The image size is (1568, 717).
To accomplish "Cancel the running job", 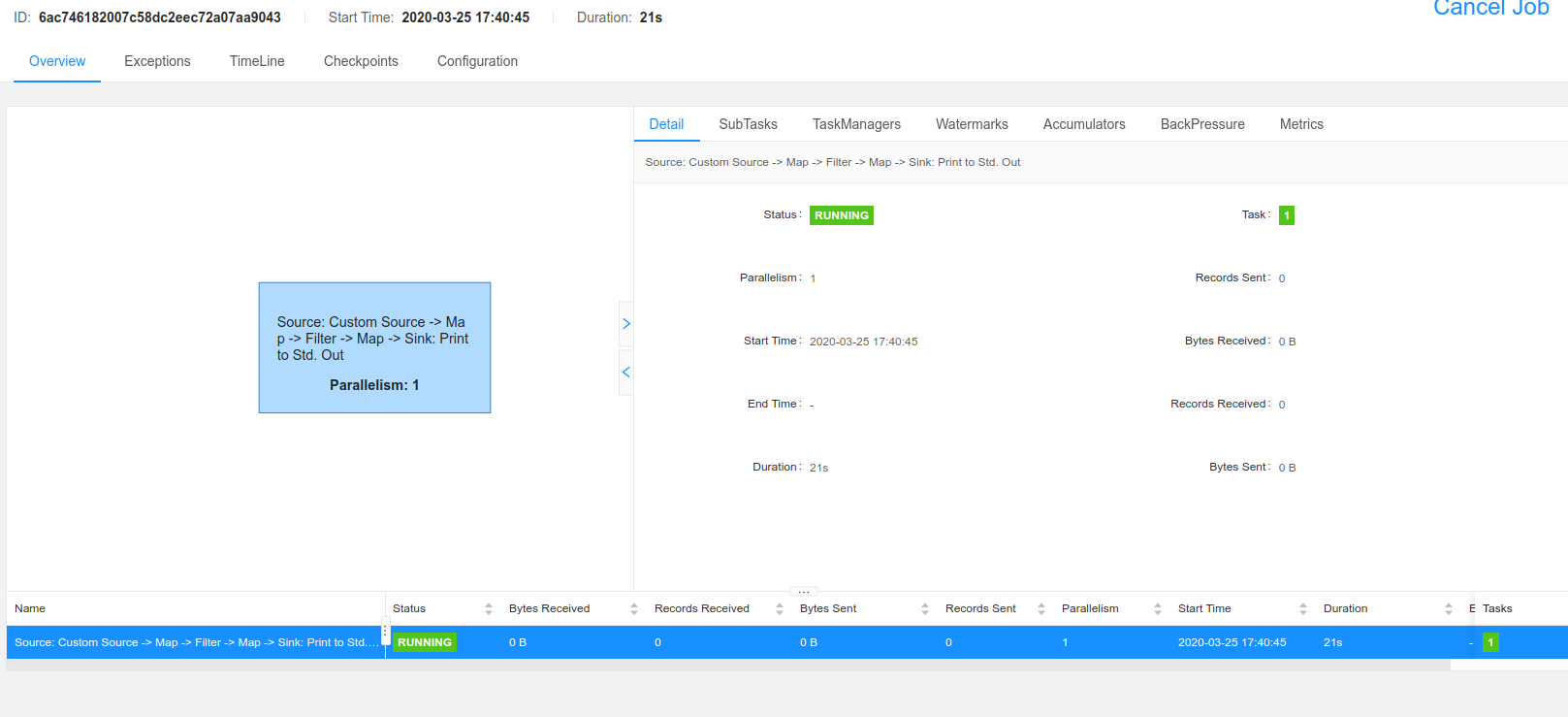I will click(x=1490, y=9).
